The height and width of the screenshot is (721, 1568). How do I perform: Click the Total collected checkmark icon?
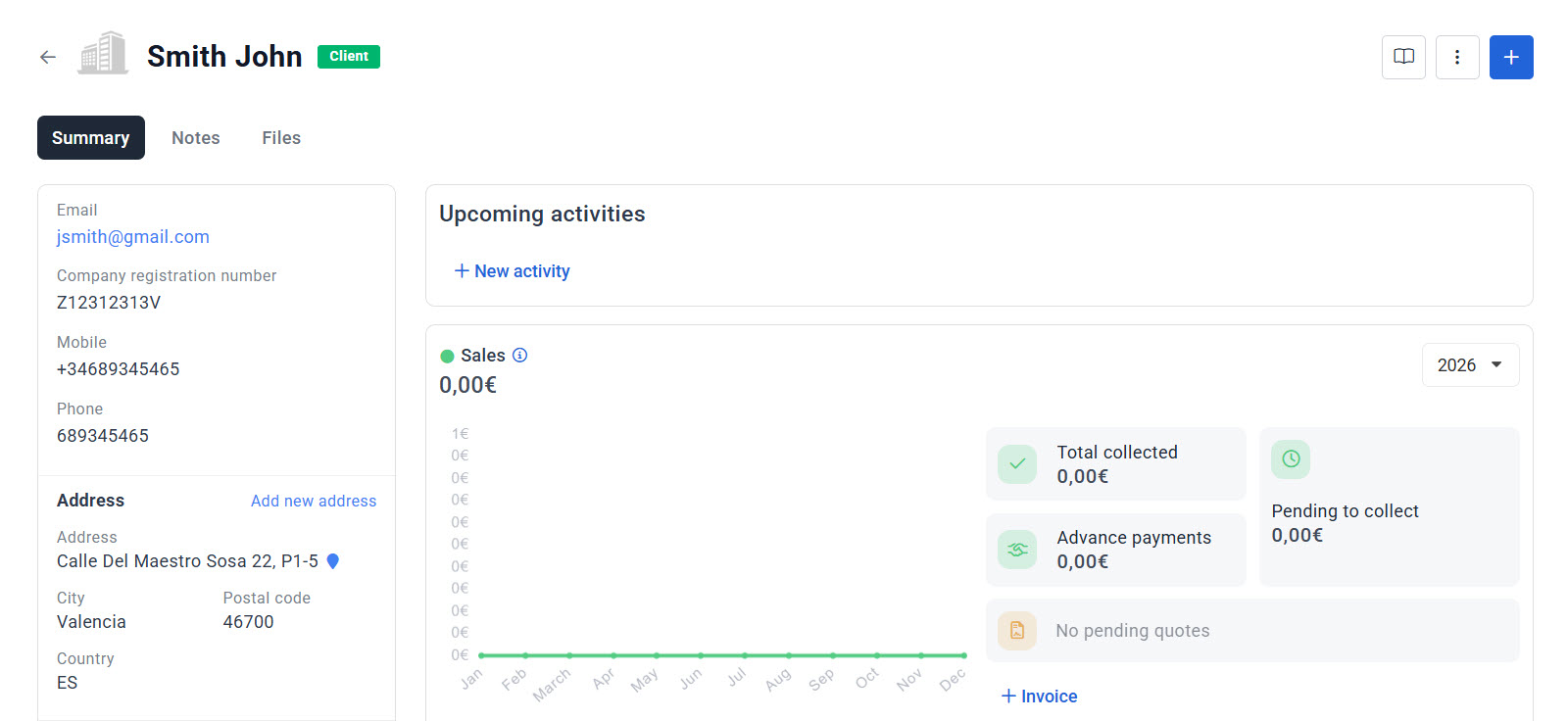click(x=1017, y=464)
